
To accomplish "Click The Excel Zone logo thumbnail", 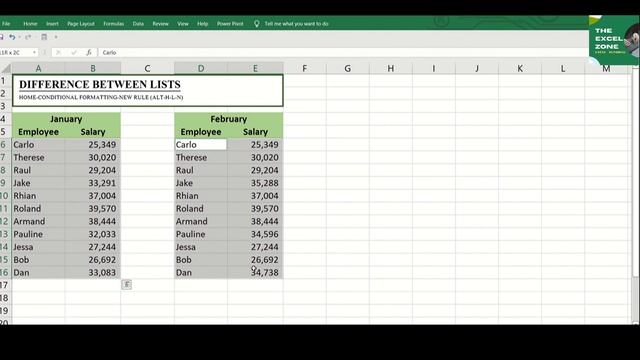I will (614, 40).
